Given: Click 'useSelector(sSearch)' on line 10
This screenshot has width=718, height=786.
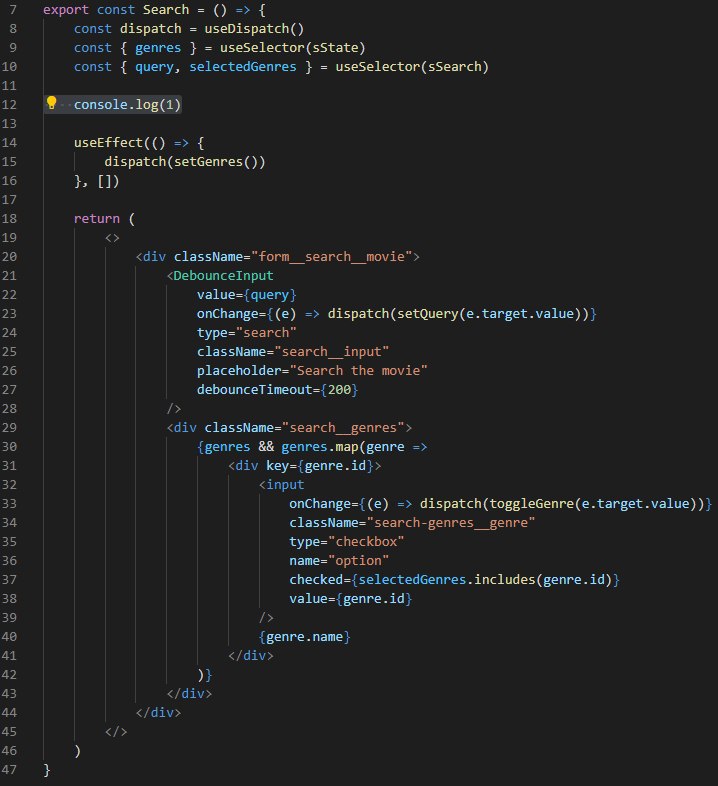Looking at the screenshot, I should 412,67.
